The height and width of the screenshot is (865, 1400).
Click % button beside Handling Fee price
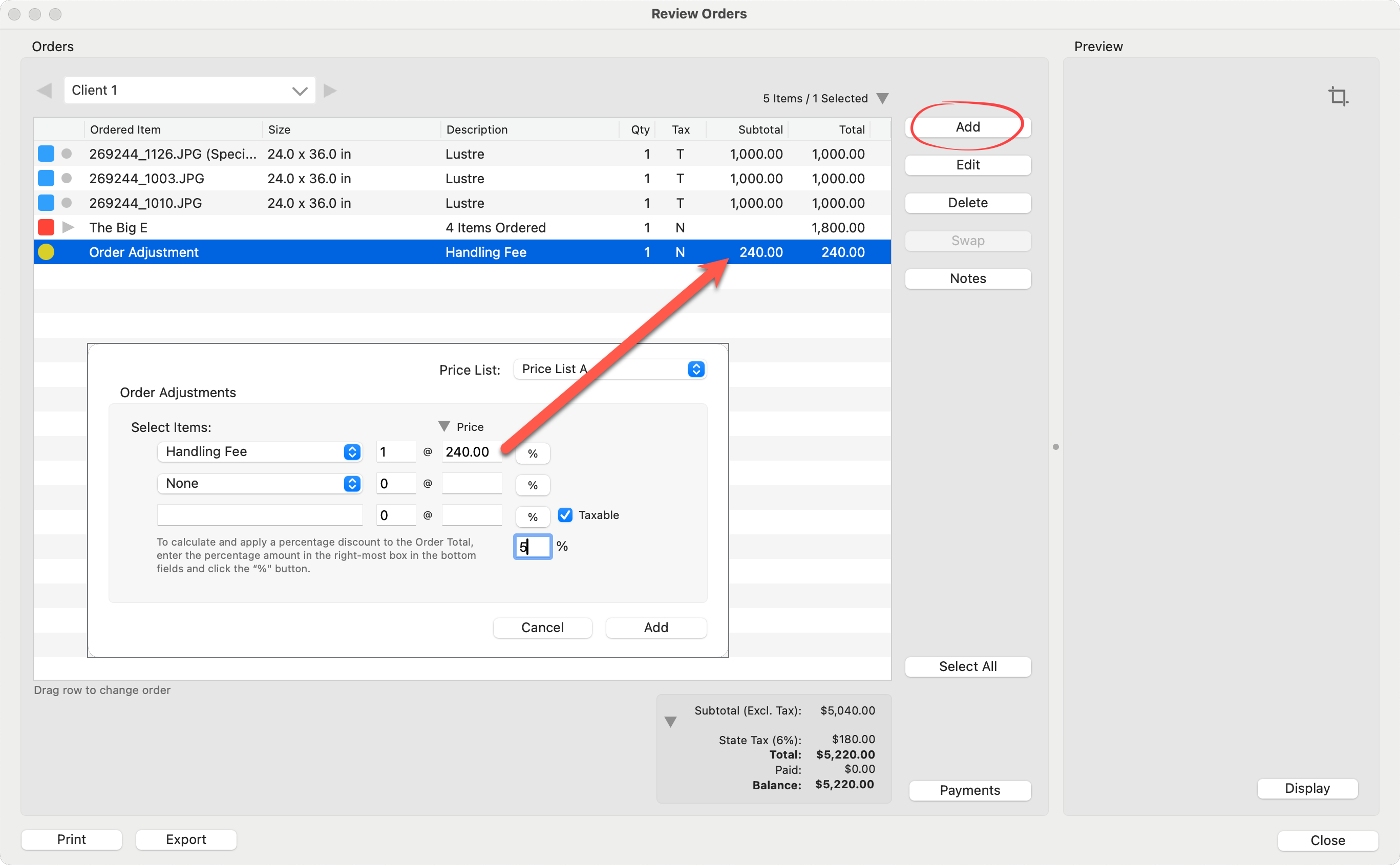(533, 453)
